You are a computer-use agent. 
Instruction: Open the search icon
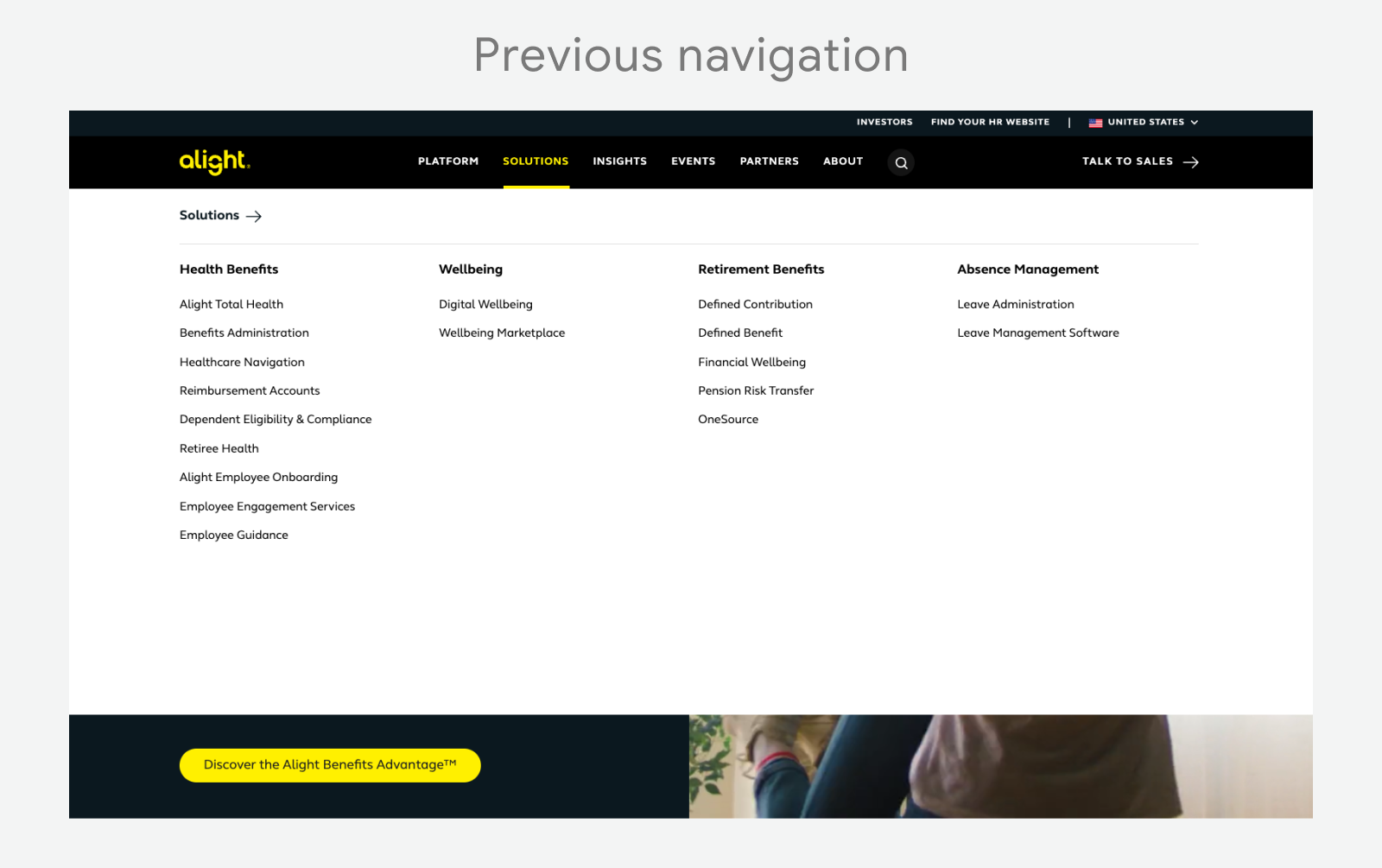[x=901, y=162]
